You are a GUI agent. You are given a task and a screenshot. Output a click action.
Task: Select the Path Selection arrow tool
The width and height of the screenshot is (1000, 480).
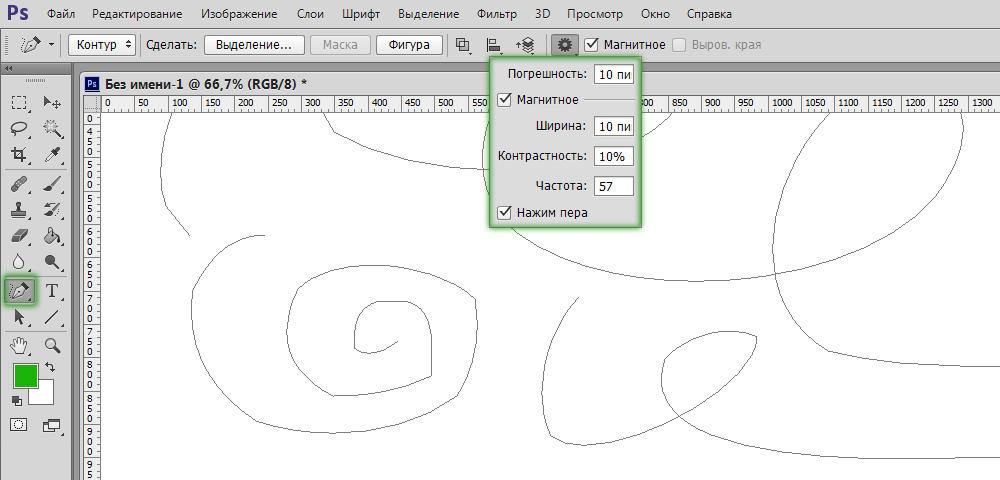click(x=20, y=317)
